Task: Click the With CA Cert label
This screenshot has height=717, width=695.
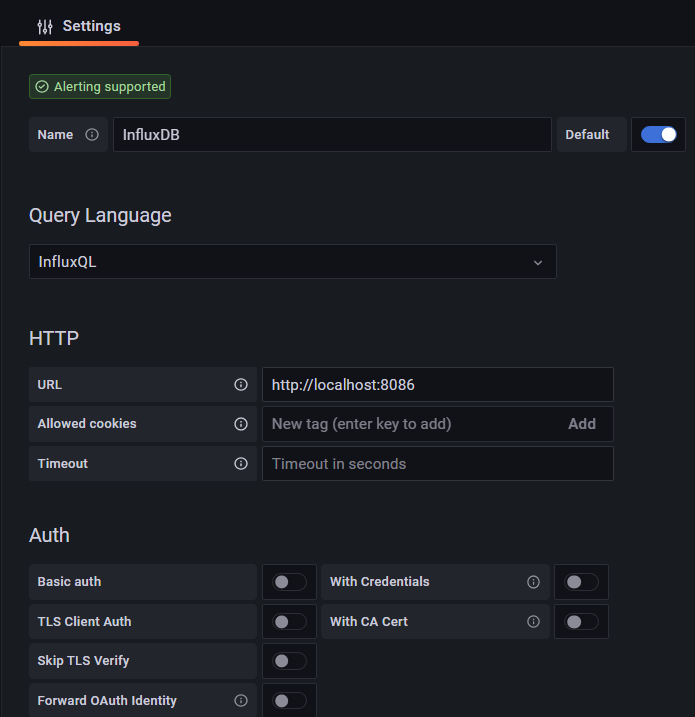Action: (x=369, y=621)
